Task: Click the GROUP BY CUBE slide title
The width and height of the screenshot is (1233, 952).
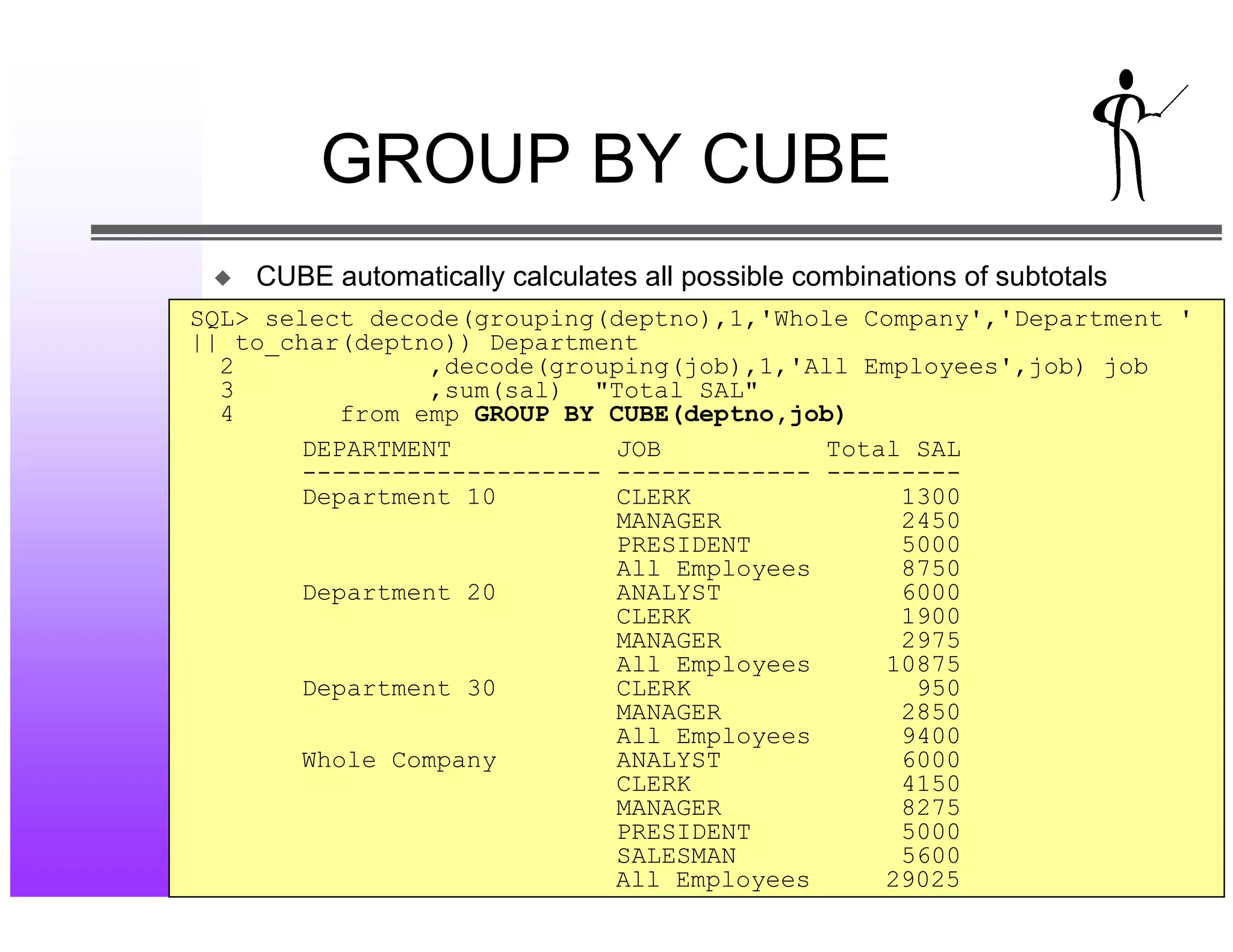Action: pos(605,158)
